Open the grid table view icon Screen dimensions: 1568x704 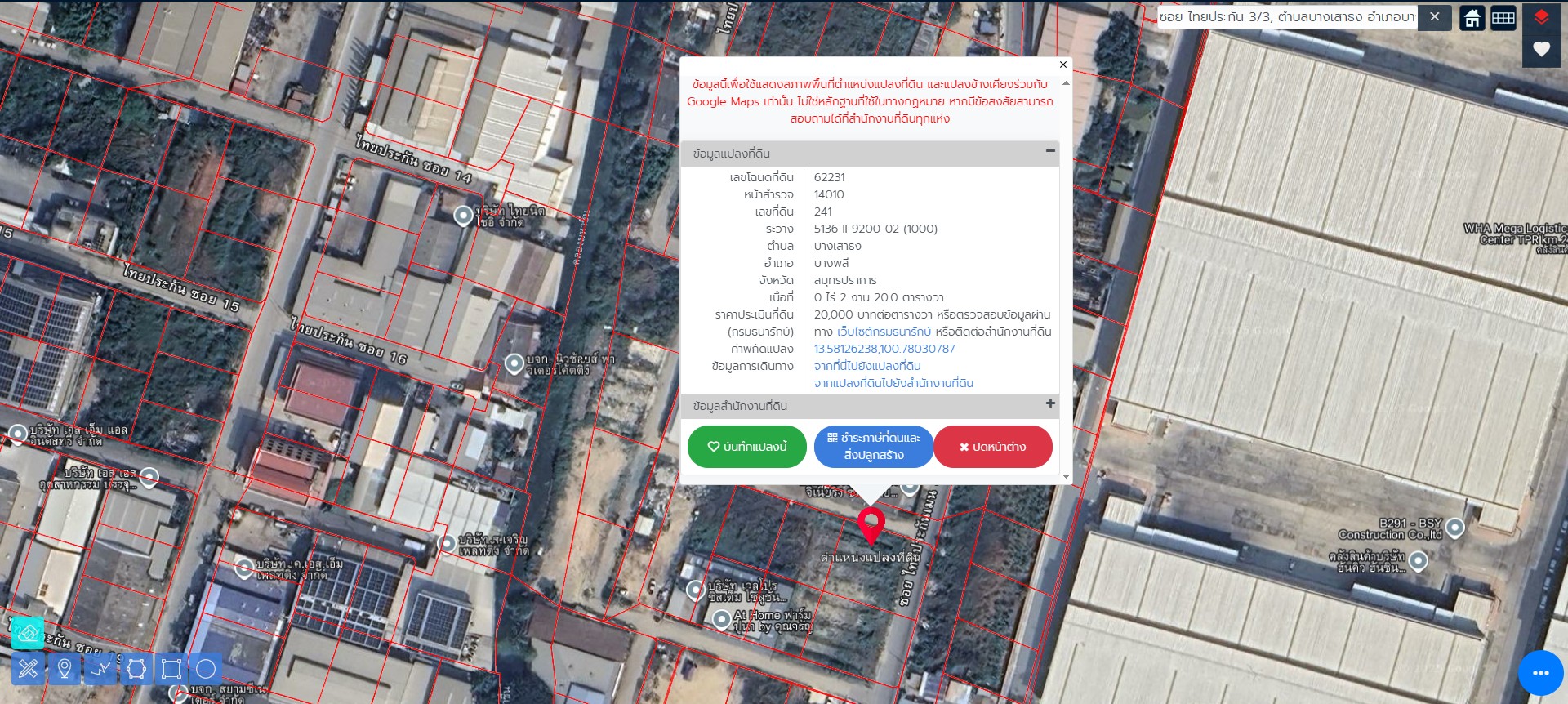click(1503, 18)
